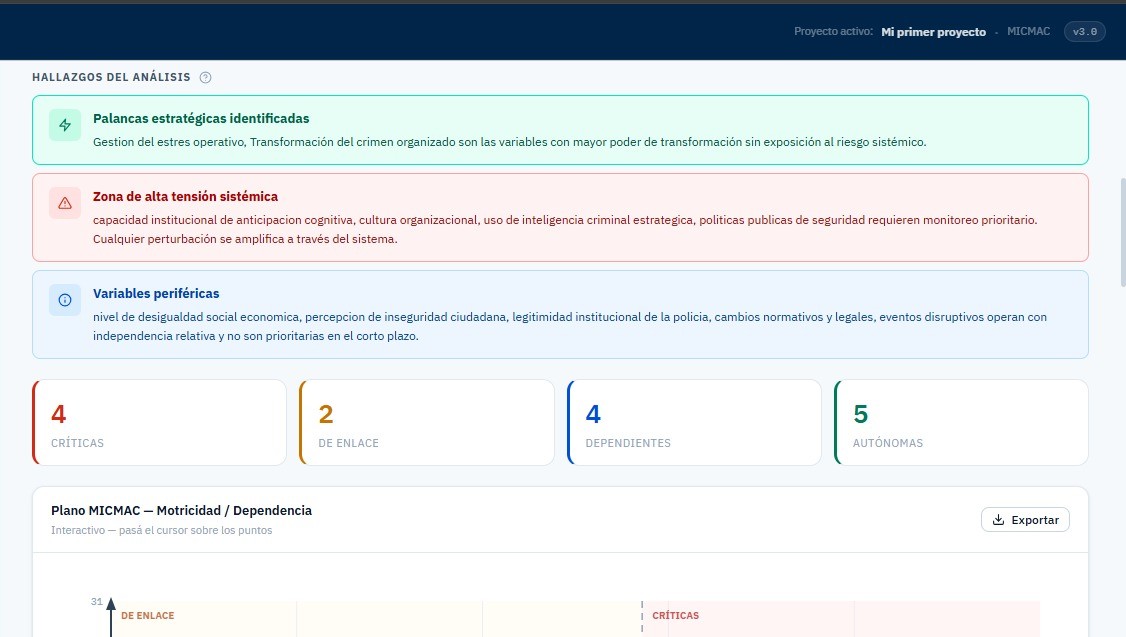Click the Exportar button on the MICMAC plane panel

(1025, 519)
